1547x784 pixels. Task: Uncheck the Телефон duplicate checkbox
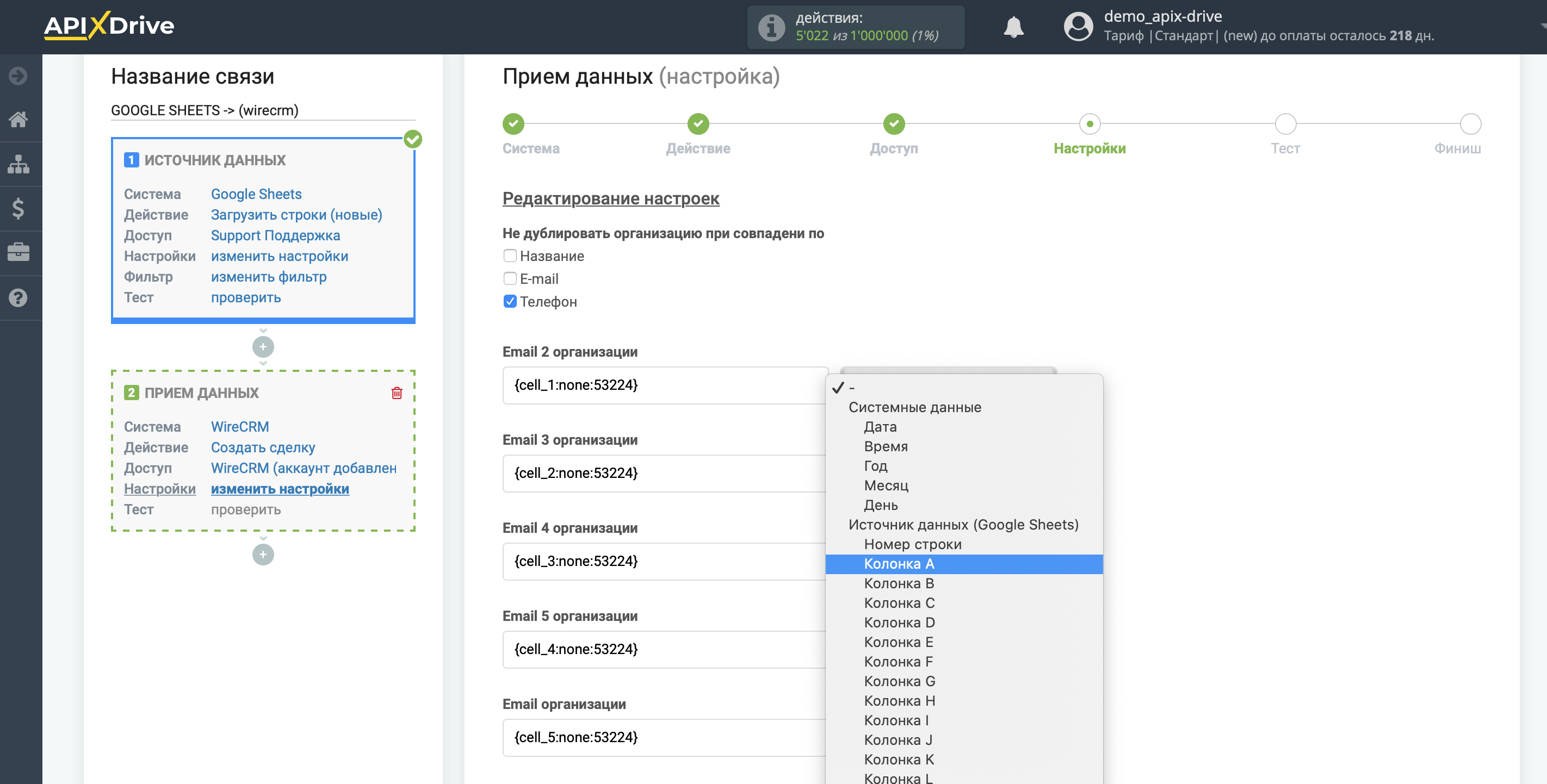tap(510, 301)
